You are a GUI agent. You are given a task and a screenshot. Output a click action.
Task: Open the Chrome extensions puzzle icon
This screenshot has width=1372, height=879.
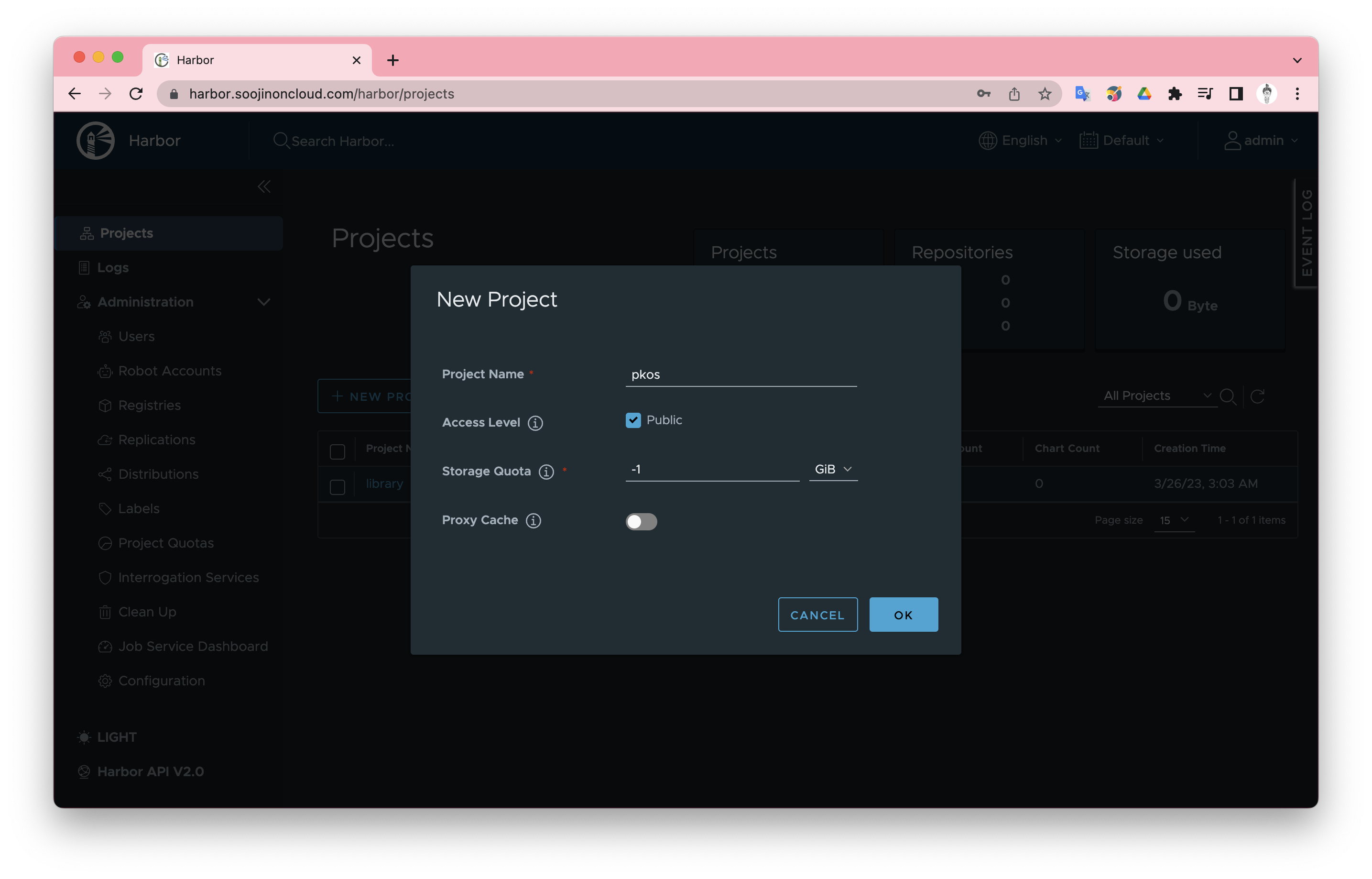coord(1175,94)
